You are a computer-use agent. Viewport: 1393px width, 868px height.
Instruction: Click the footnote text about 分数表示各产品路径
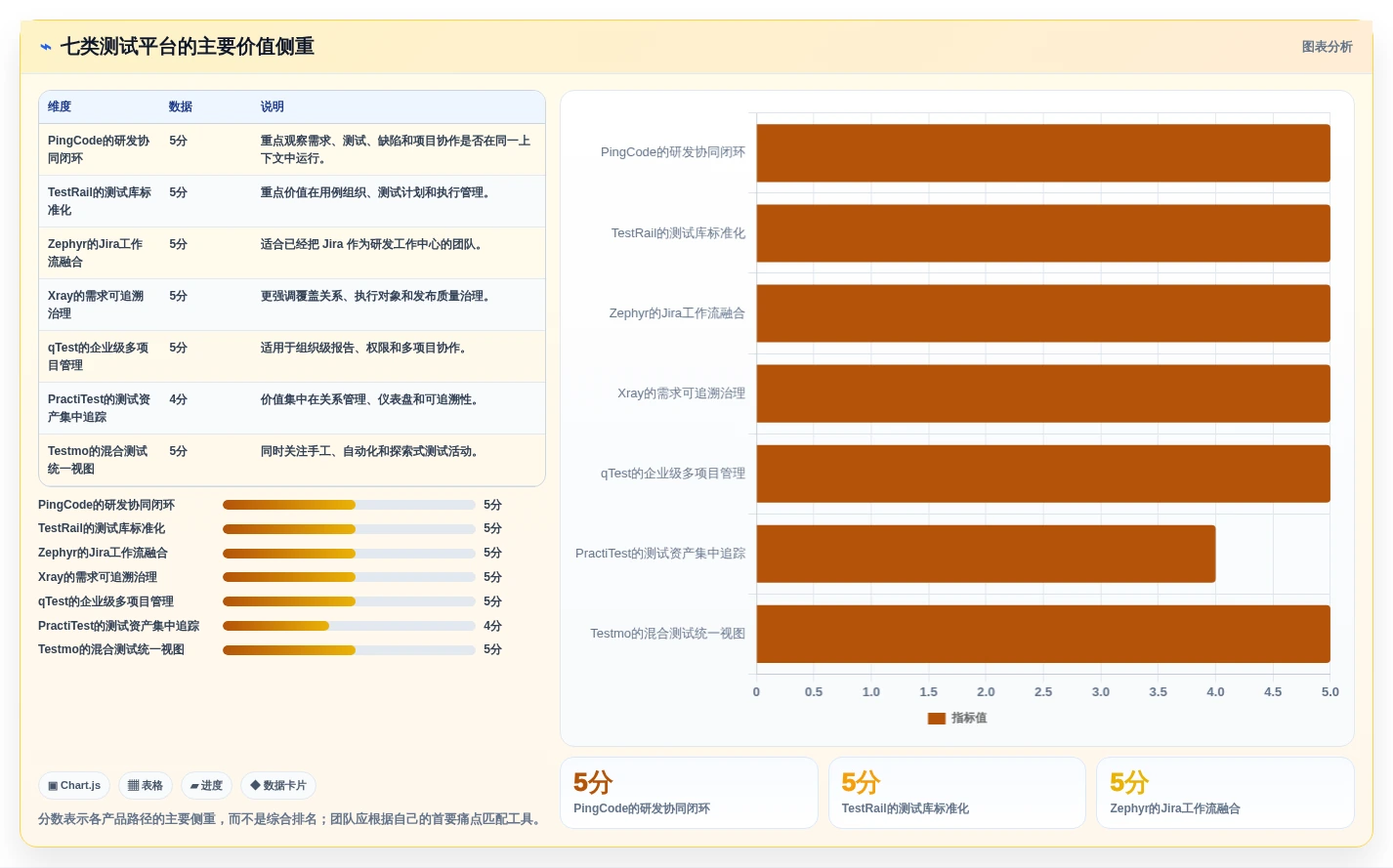(x=292, y=819)
